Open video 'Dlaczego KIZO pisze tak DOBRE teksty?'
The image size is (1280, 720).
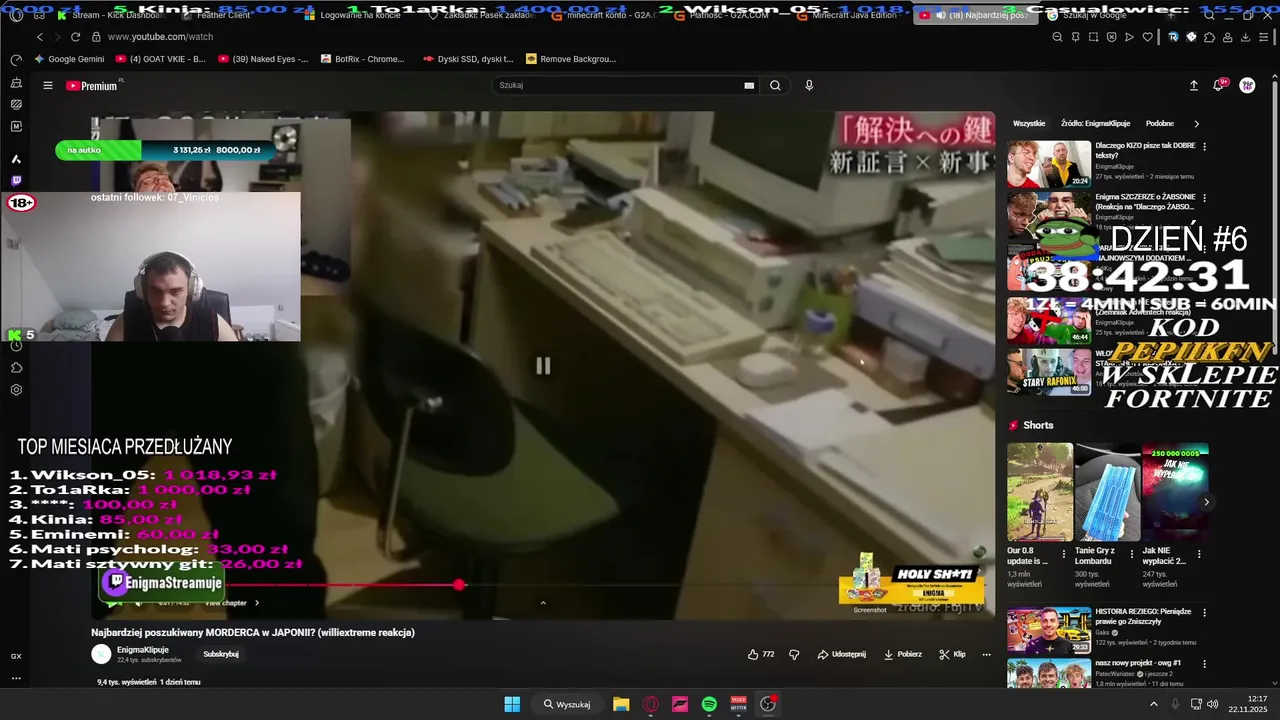[1145, 151]
